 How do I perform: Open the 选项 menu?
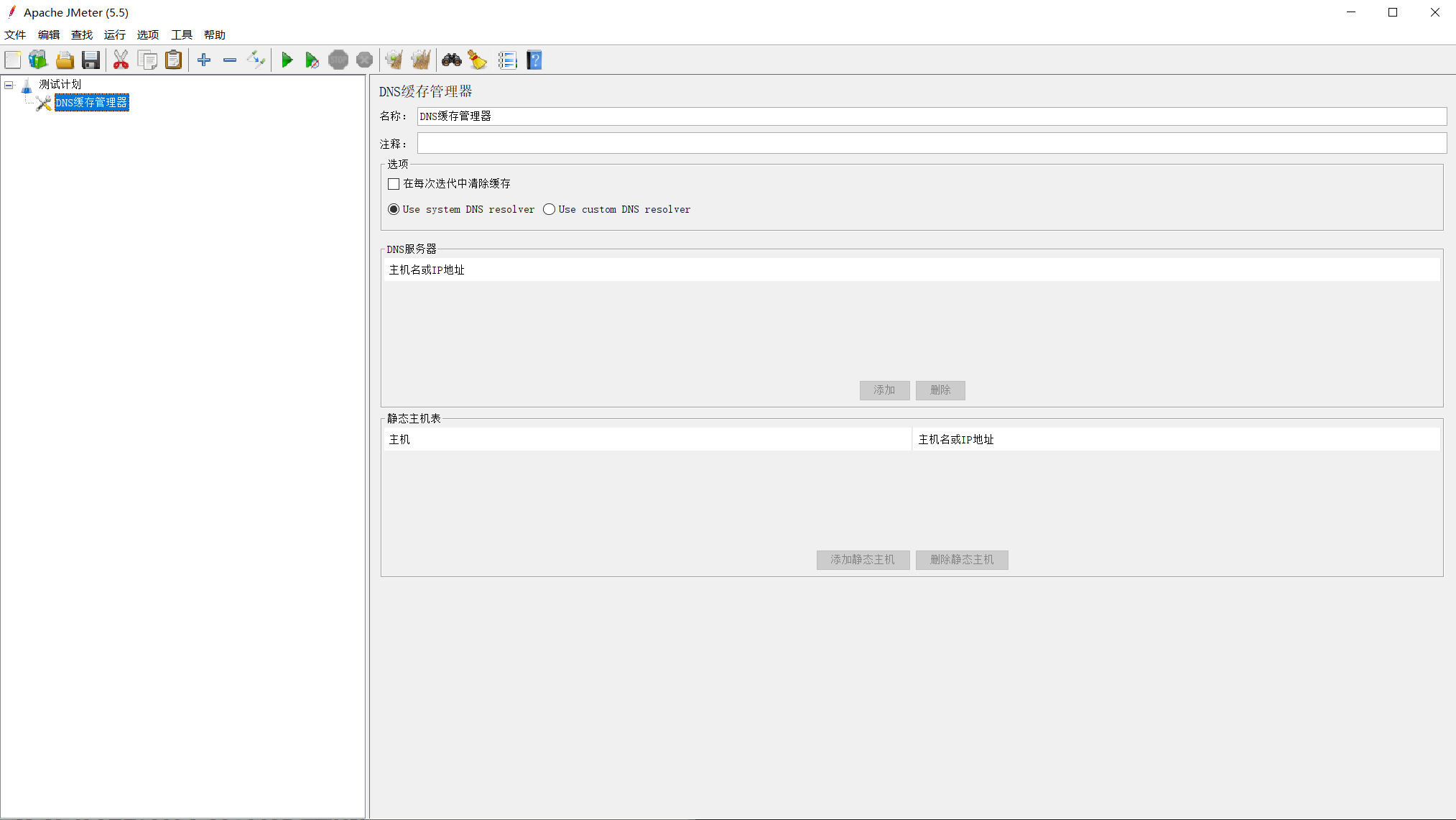coord(148,34)
